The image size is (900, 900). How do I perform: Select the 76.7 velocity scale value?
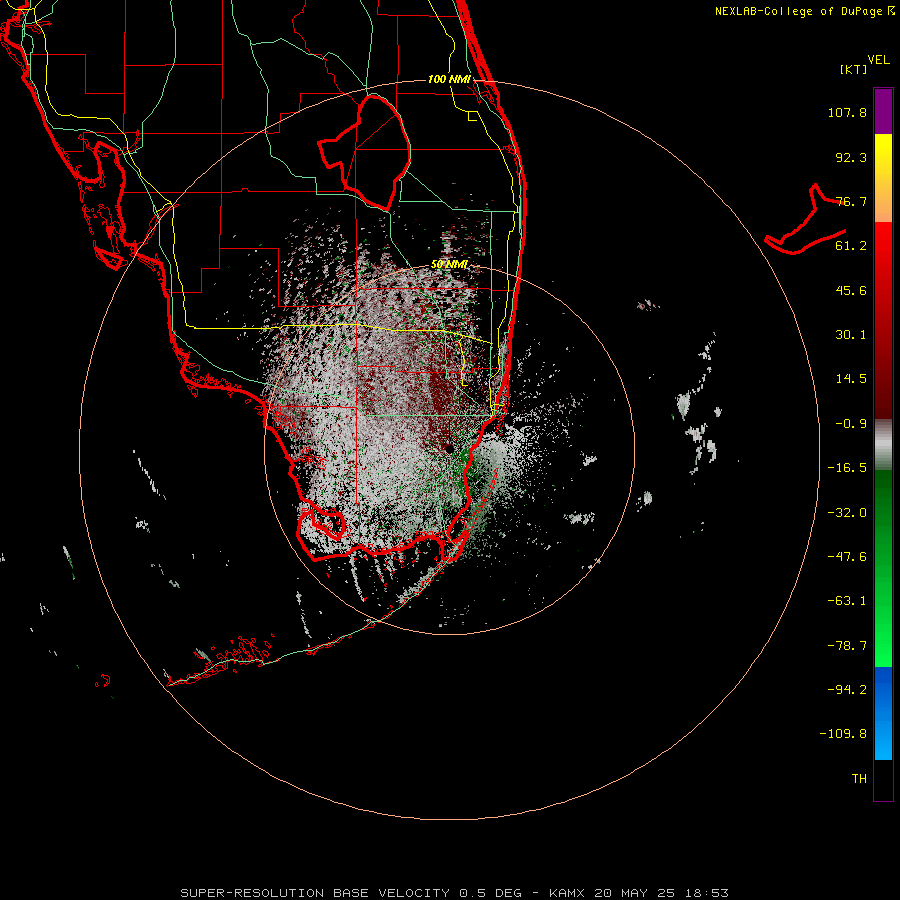pos(851,201)
